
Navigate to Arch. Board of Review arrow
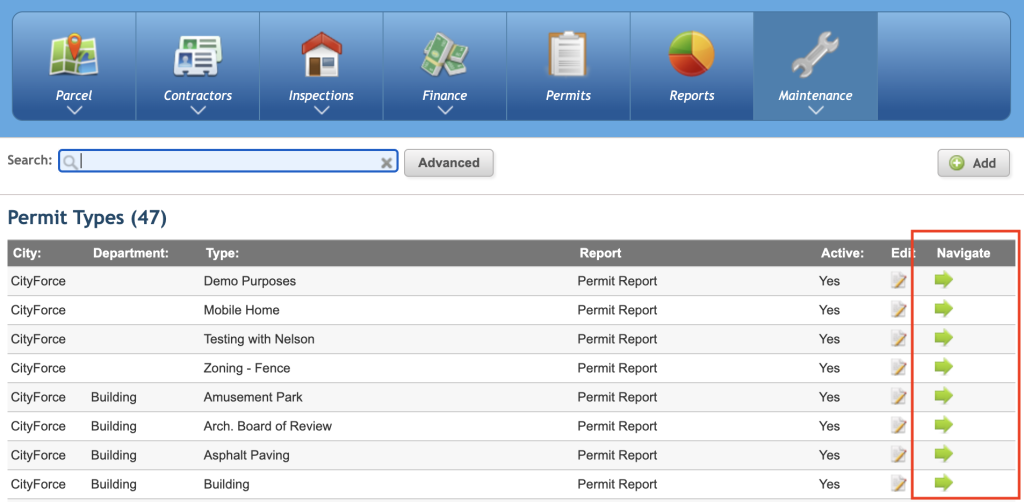click(944, 424)
